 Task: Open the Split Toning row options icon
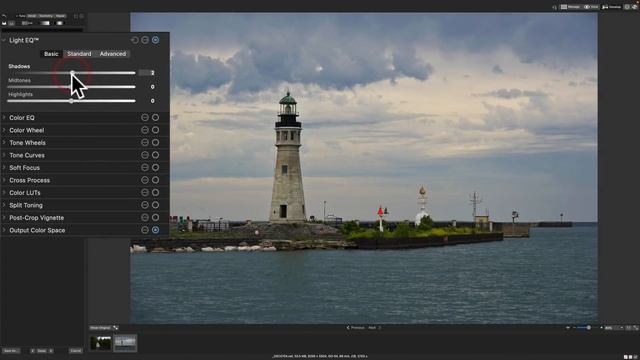click(x=145, y=205)
